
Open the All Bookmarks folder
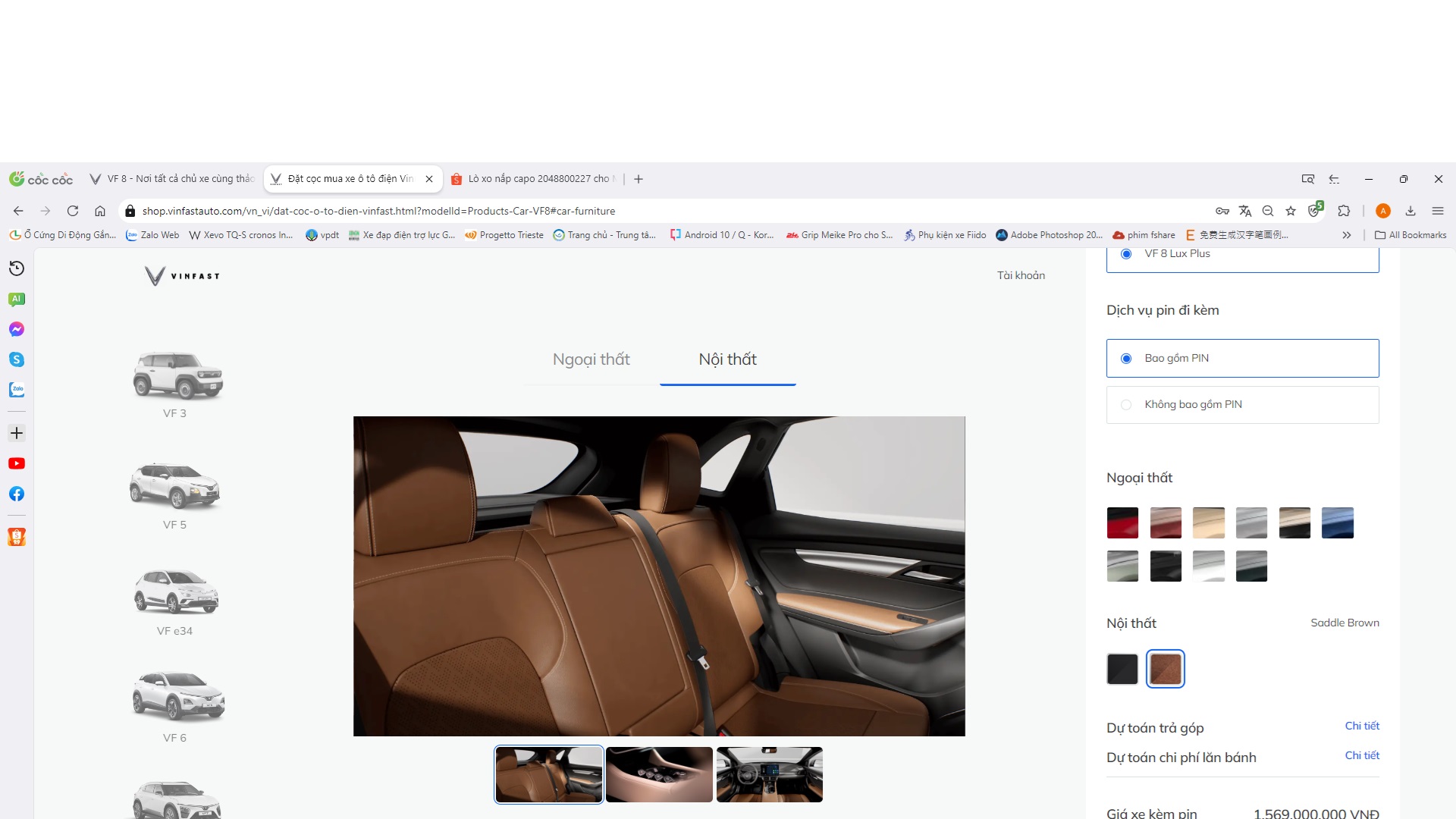1410,235
